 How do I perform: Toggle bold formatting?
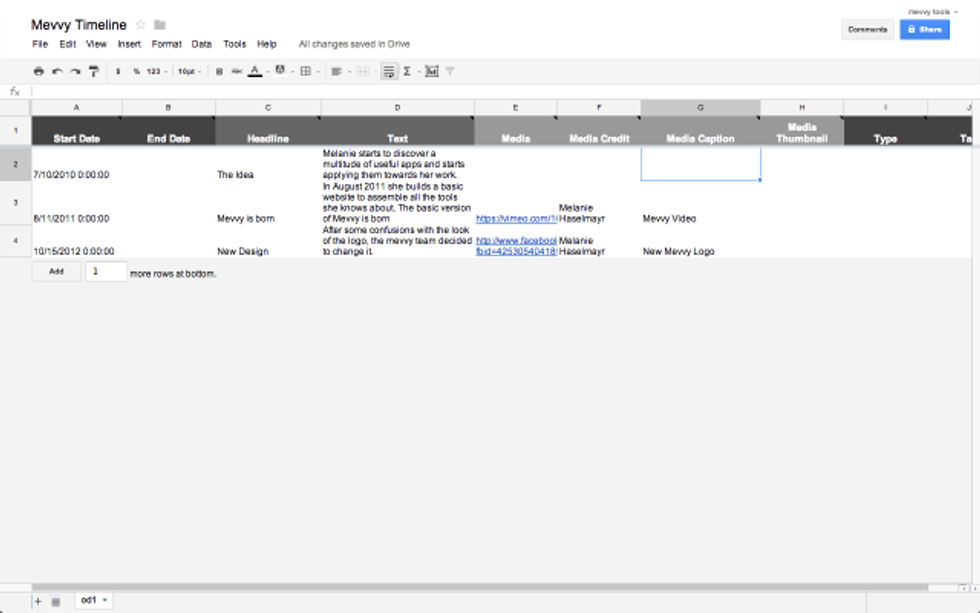coord(219,72)
